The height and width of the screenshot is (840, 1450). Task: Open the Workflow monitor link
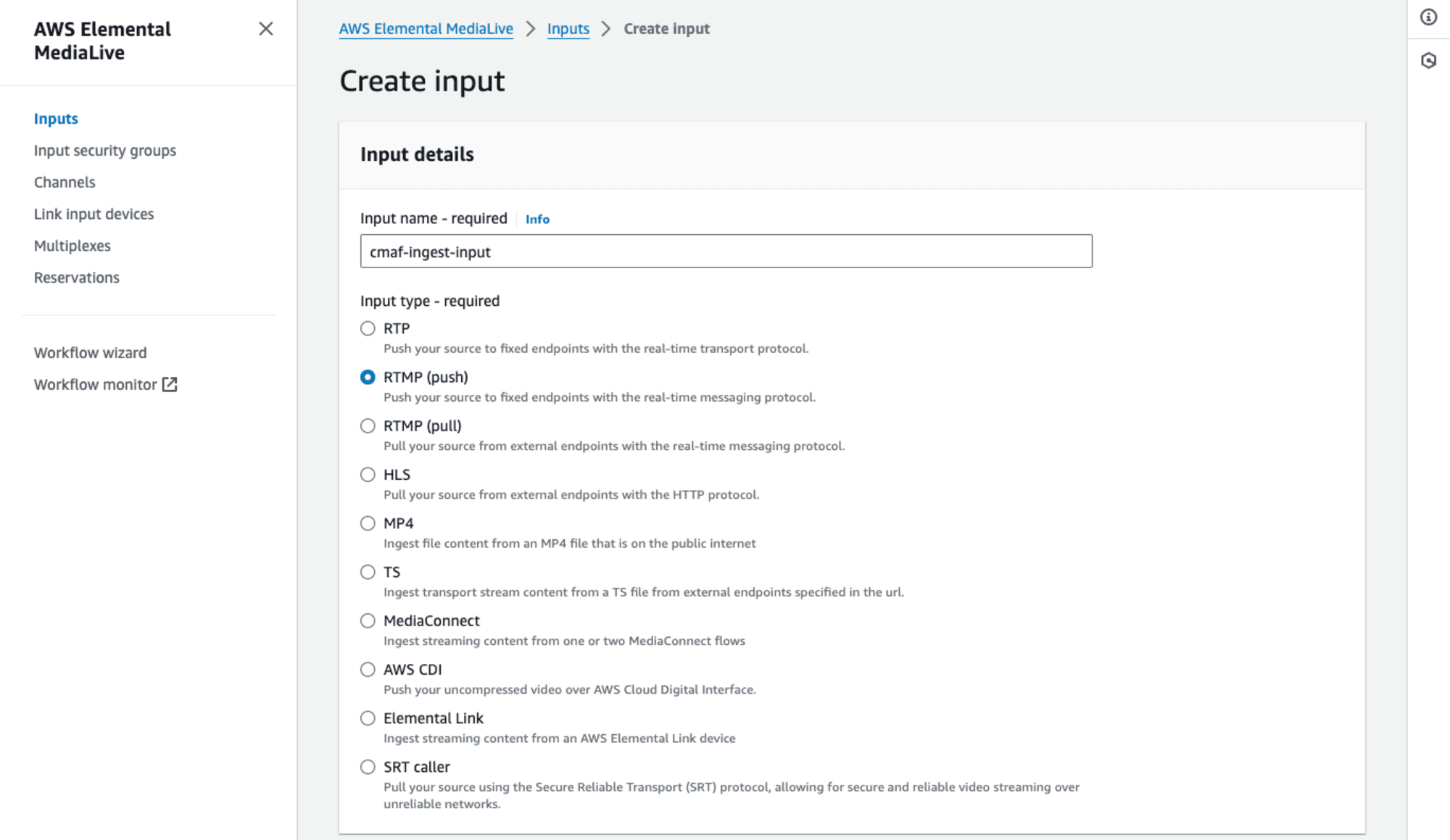(x=96, y=385)
